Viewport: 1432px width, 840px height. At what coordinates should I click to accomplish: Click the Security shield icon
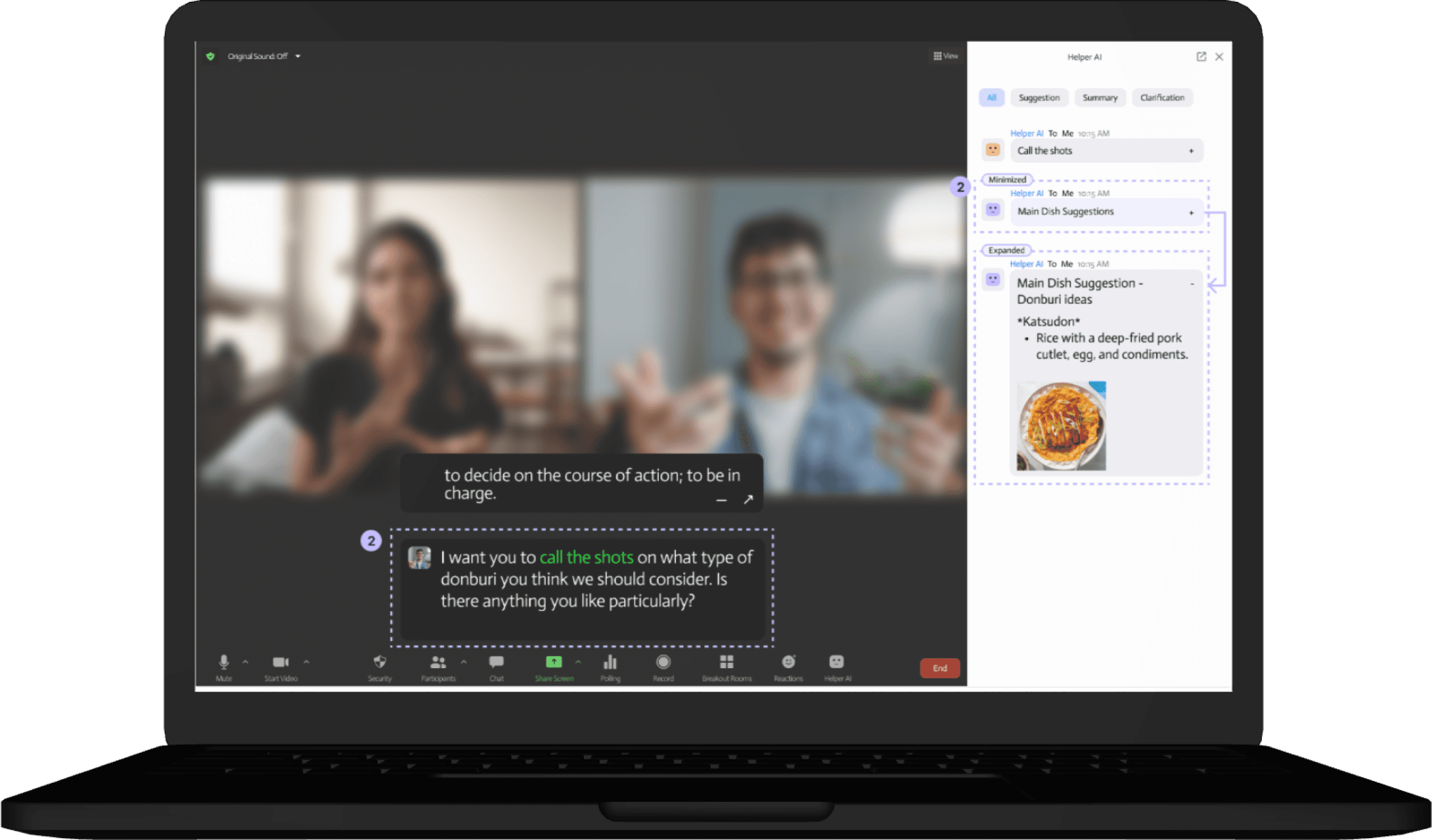click(x=379, y=662)
